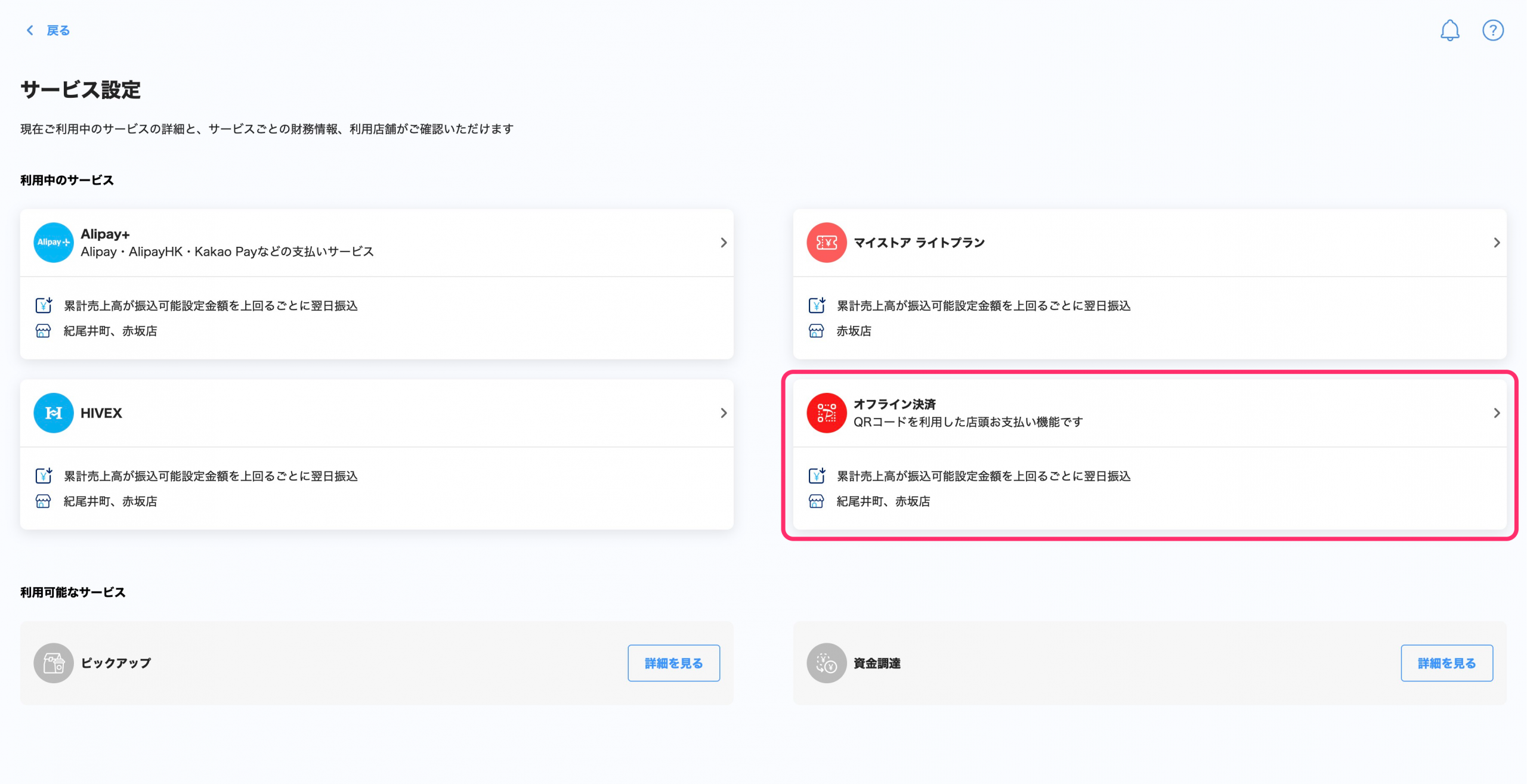Click the Alipay+ blue logo icon
Image resolution: width=1527 pixels, height=784 pixels.
53,243
